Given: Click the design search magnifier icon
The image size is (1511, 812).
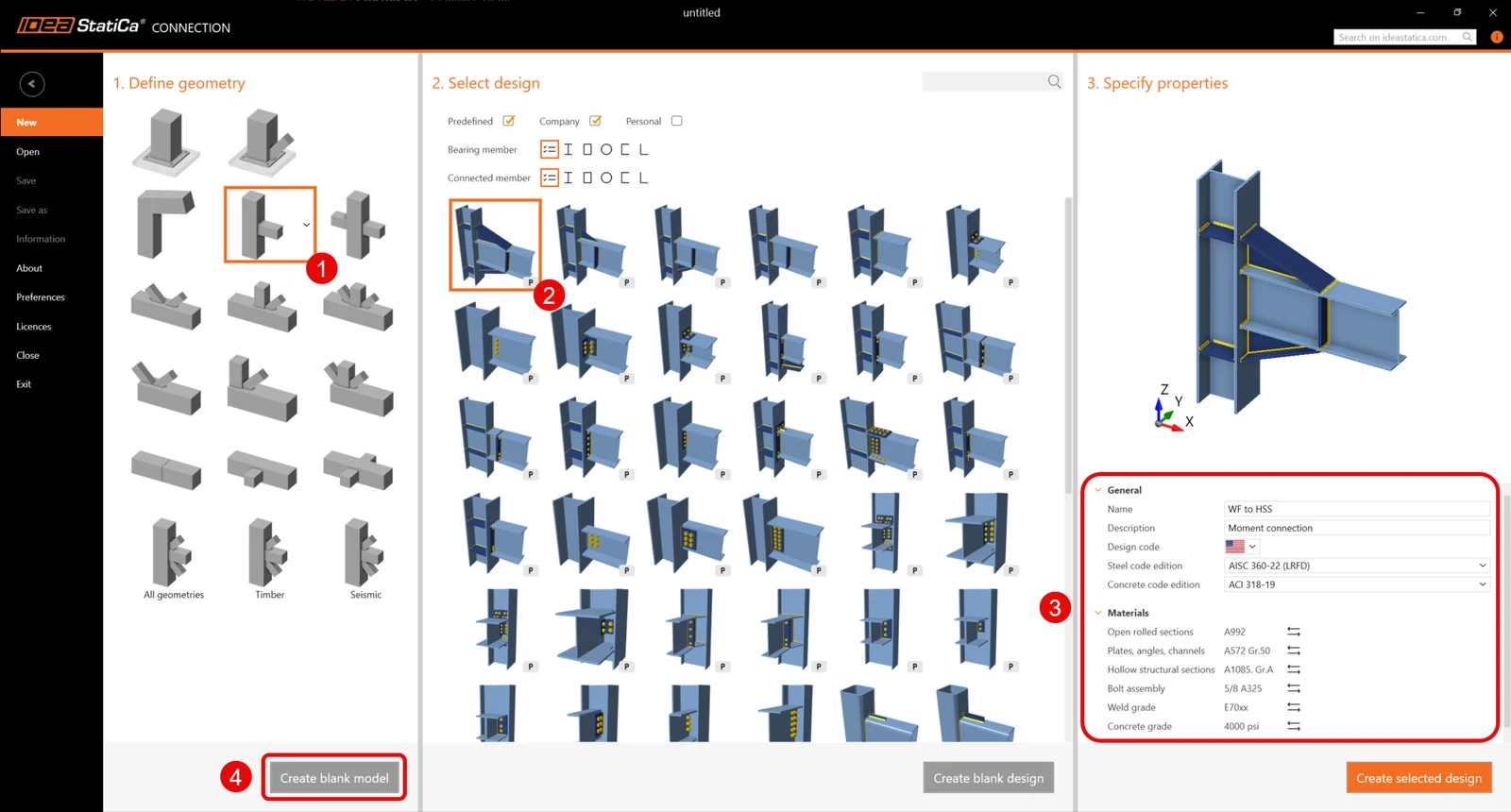Looking at the screenshot, I should click(x=1054, y=82).
